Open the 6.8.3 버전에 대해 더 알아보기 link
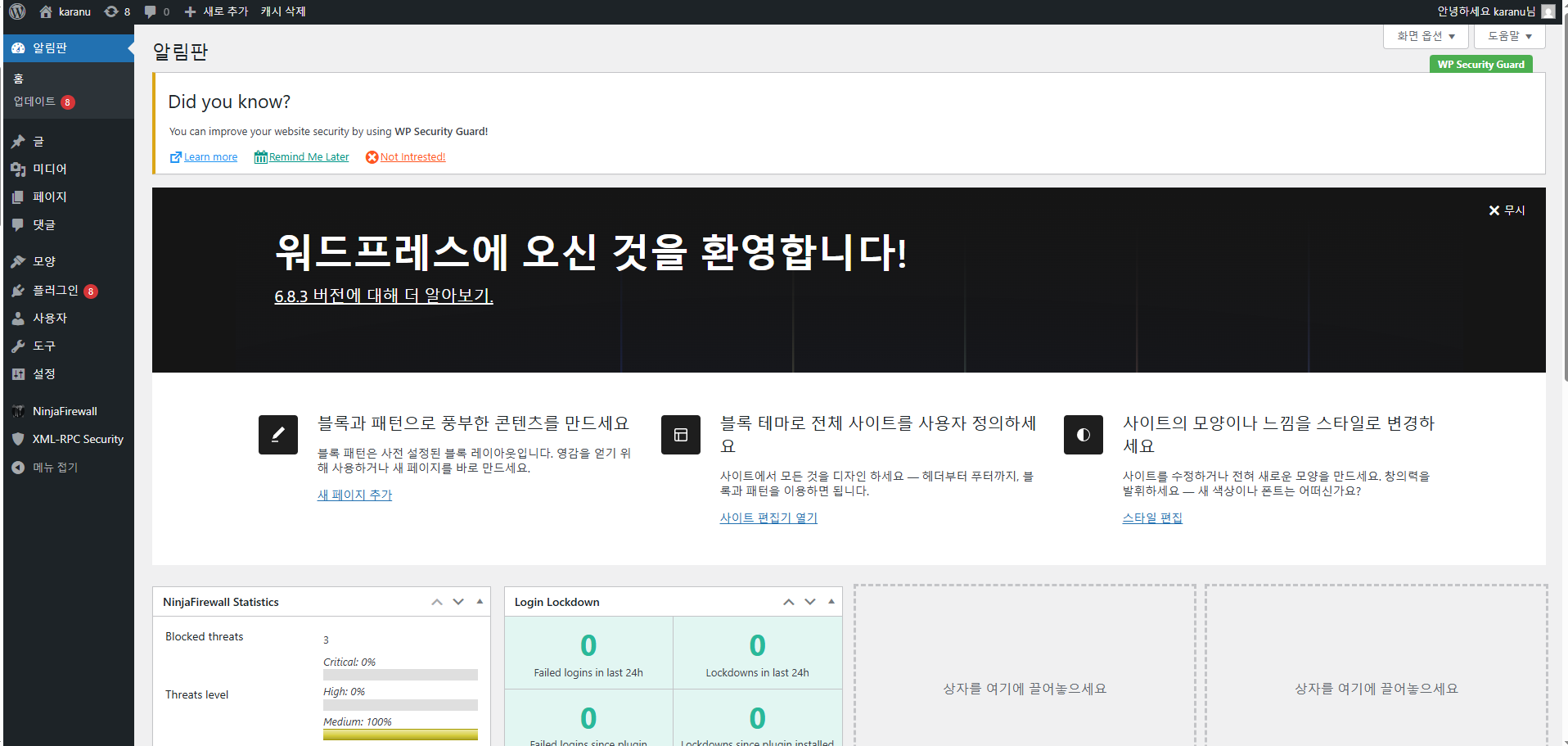This screenshot has width=1568, height=746. tap(384, 296)
